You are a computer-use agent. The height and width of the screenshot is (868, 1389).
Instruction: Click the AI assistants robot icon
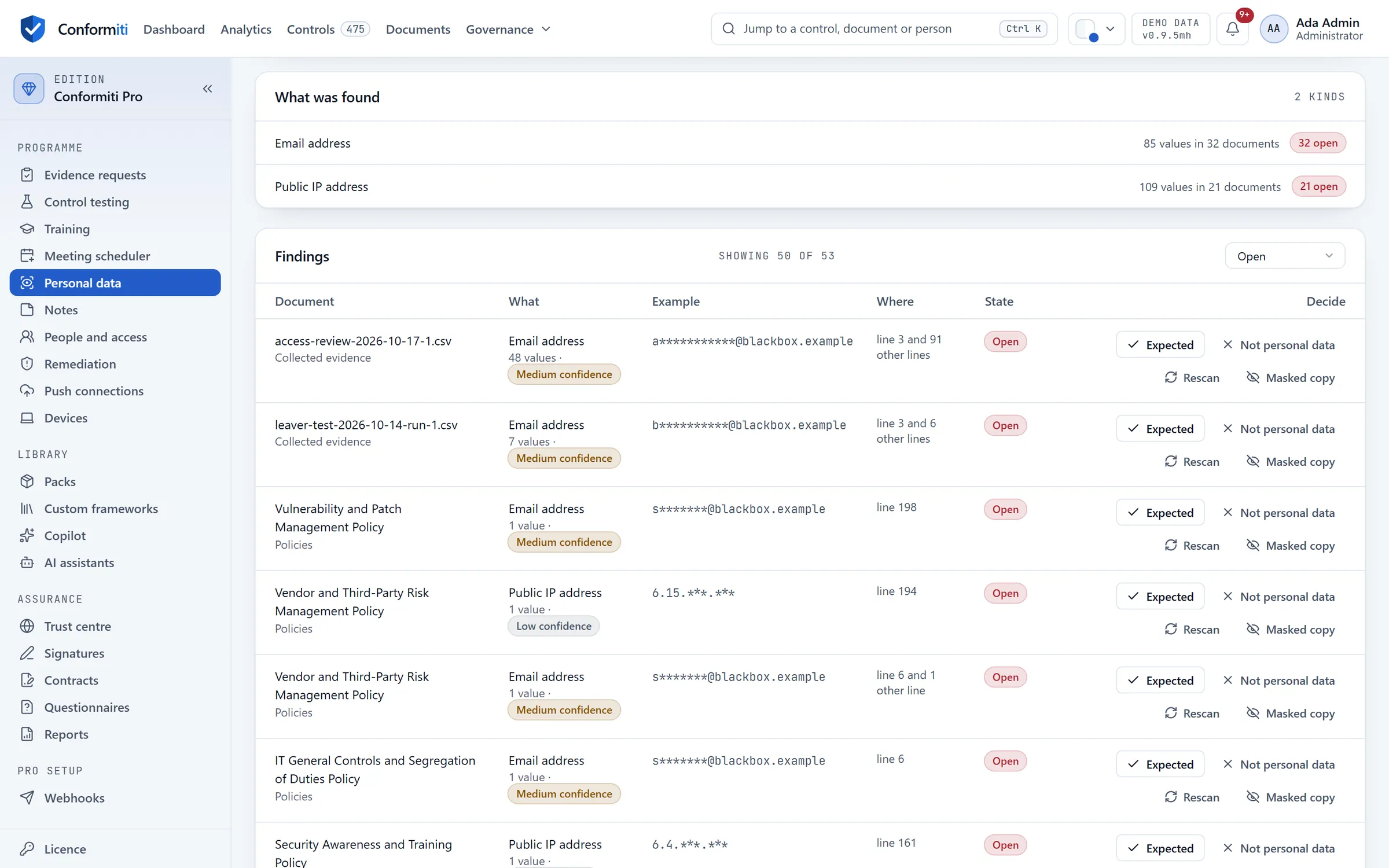[x=27, y=562]
